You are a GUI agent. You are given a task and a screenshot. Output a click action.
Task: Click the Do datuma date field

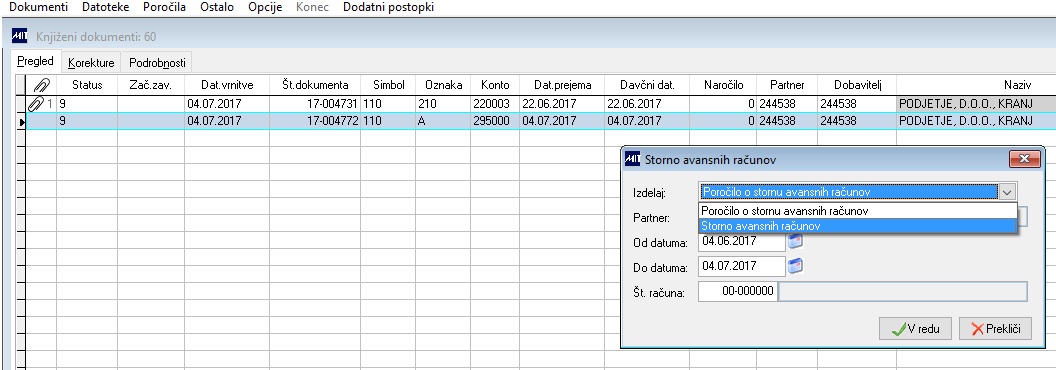tap(741, 266)
